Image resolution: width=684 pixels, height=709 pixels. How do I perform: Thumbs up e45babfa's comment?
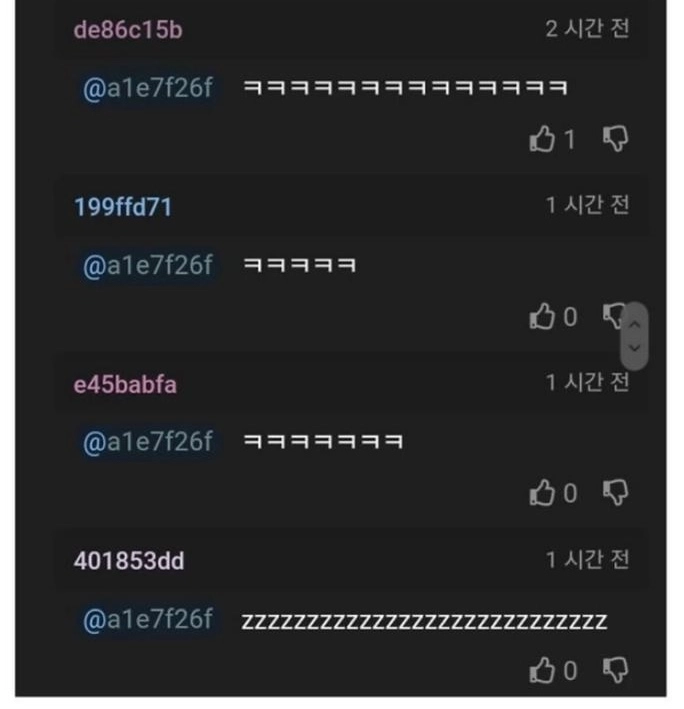[x=542, y=492]
